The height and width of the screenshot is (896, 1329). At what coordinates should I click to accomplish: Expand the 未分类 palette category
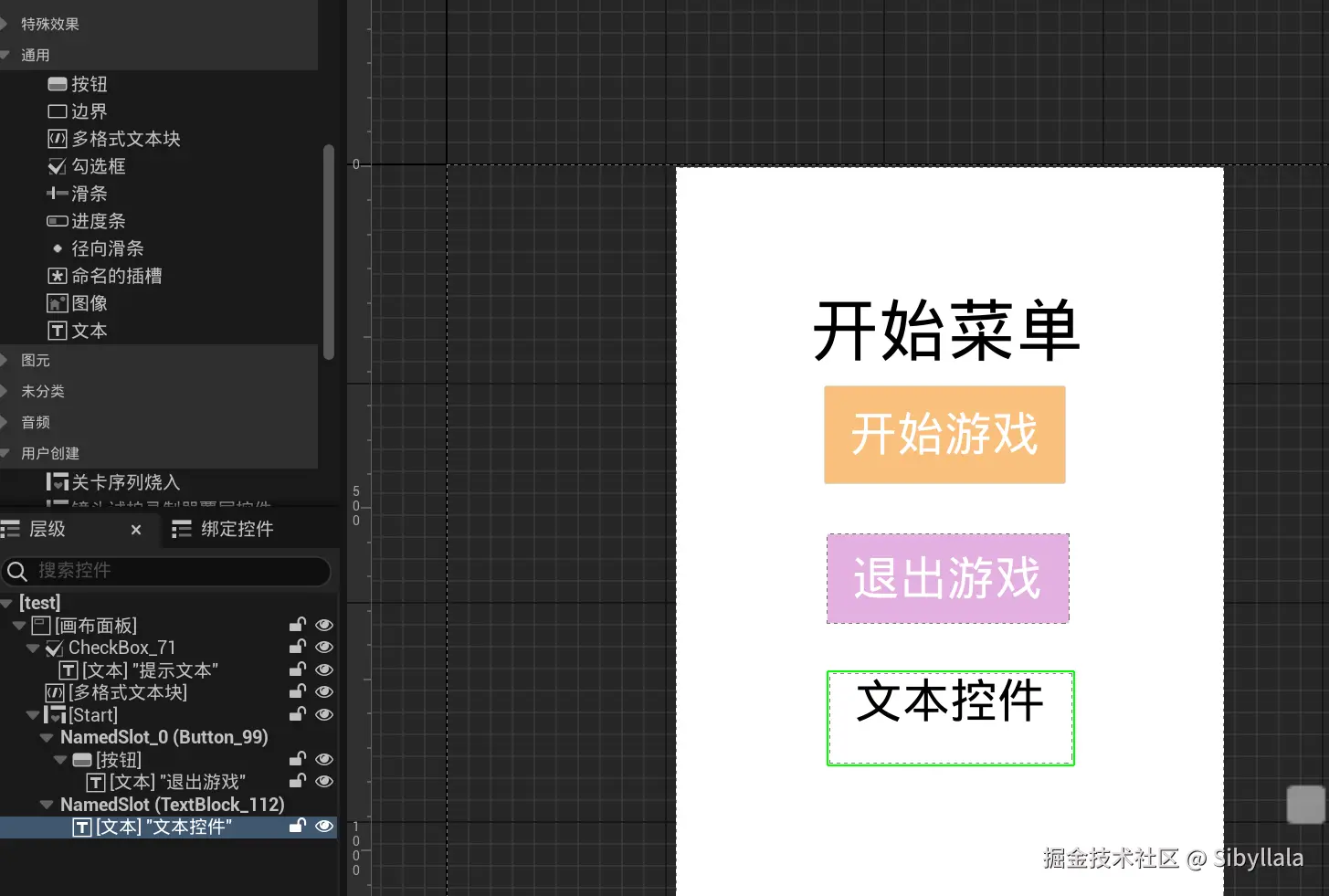coord(5,391)
